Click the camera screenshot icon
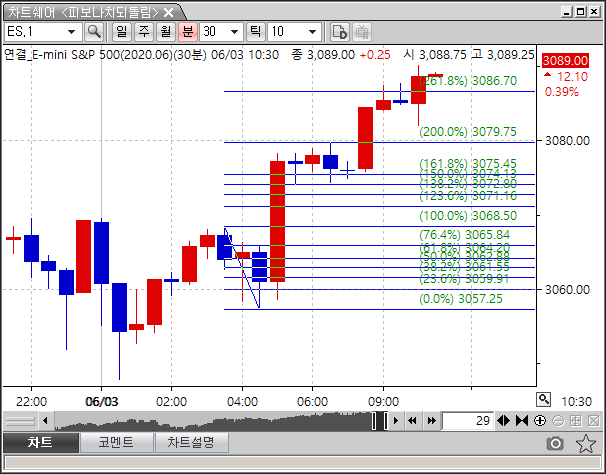This screenshot has height=474, width=606. click(x=554, y=443)
